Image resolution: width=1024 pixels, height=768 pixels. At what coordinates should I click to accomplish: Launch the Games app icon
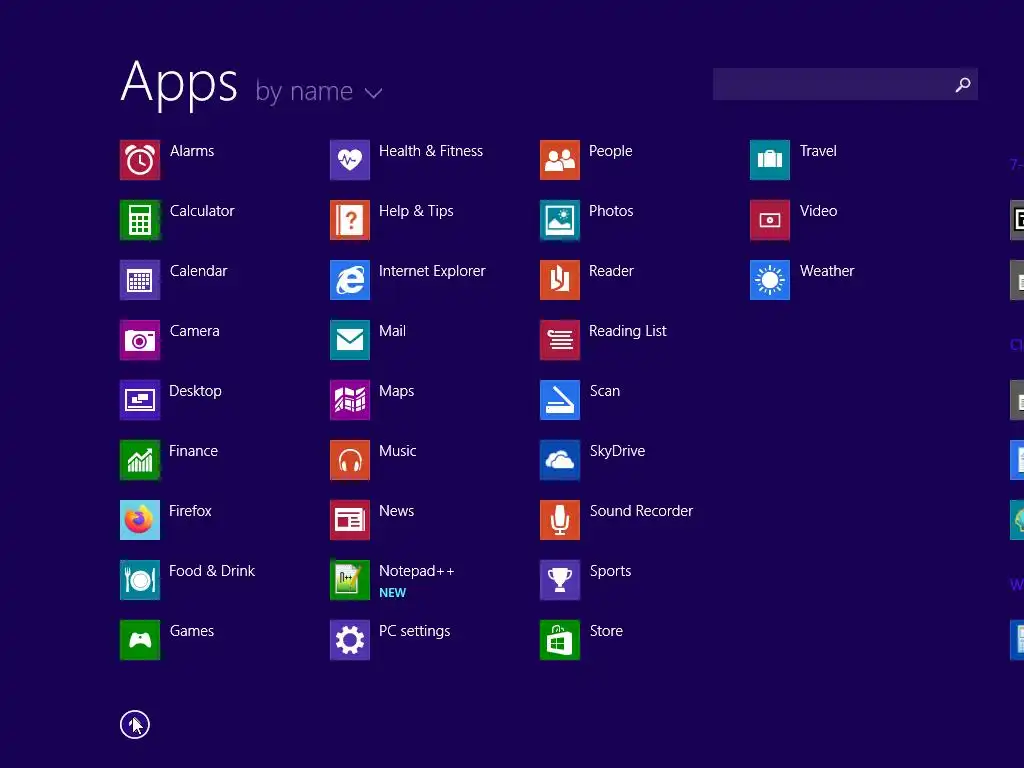(x=140, y=641)
